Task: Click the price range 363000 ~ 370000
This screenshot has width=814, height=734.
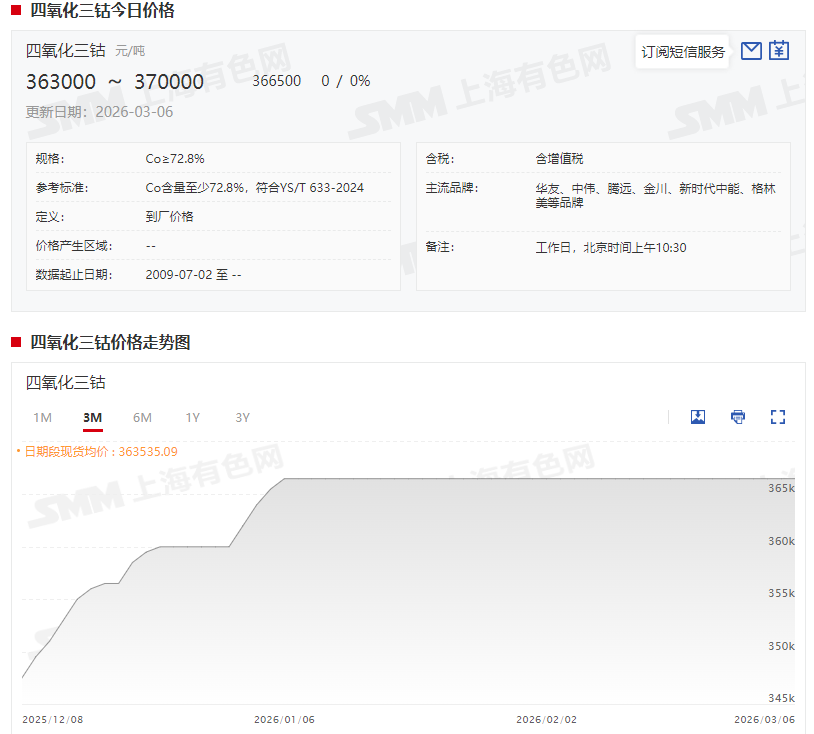Action: [115, 82]
